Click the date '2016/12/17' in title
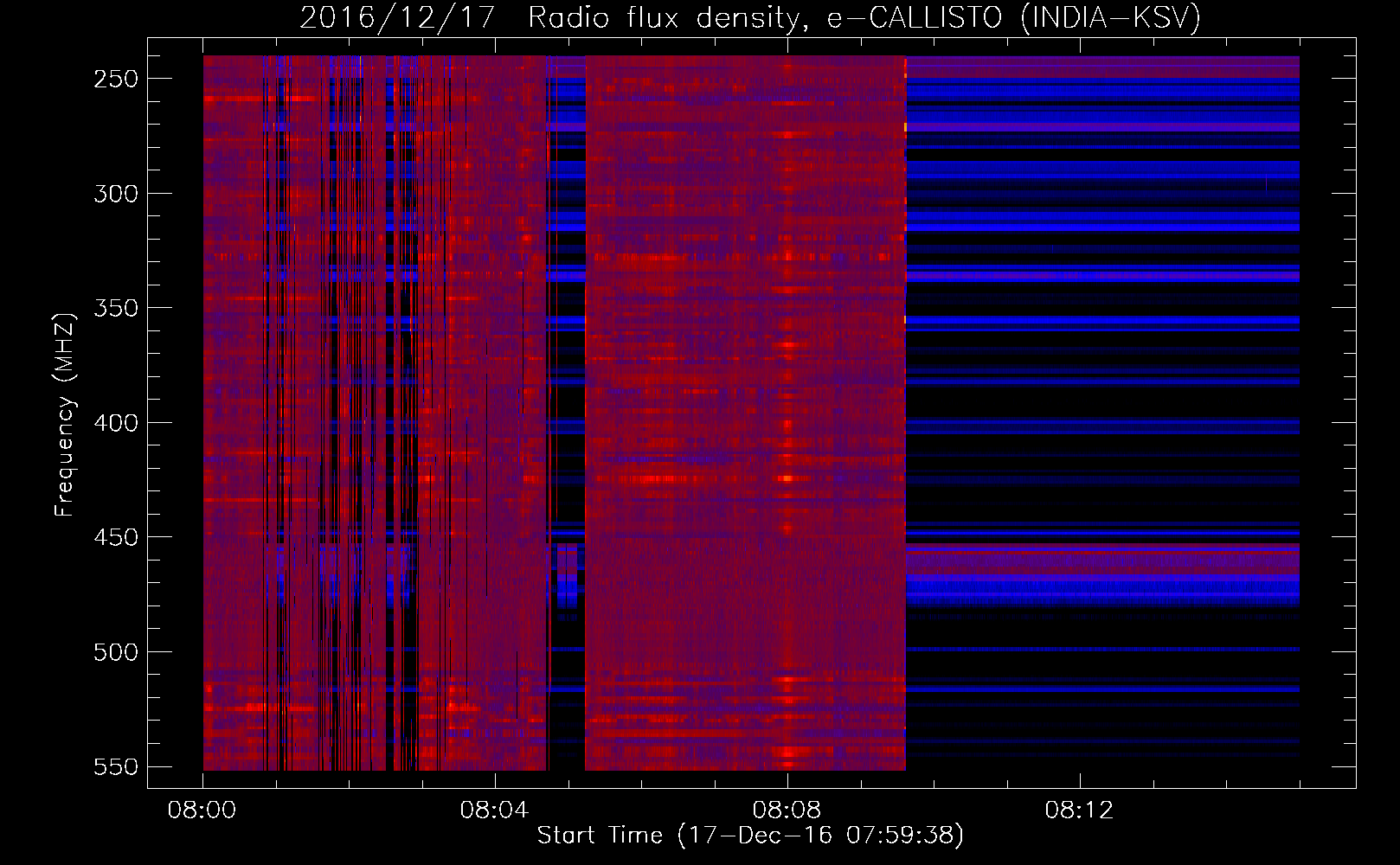Screen dimensions: 1400x865 397,18
